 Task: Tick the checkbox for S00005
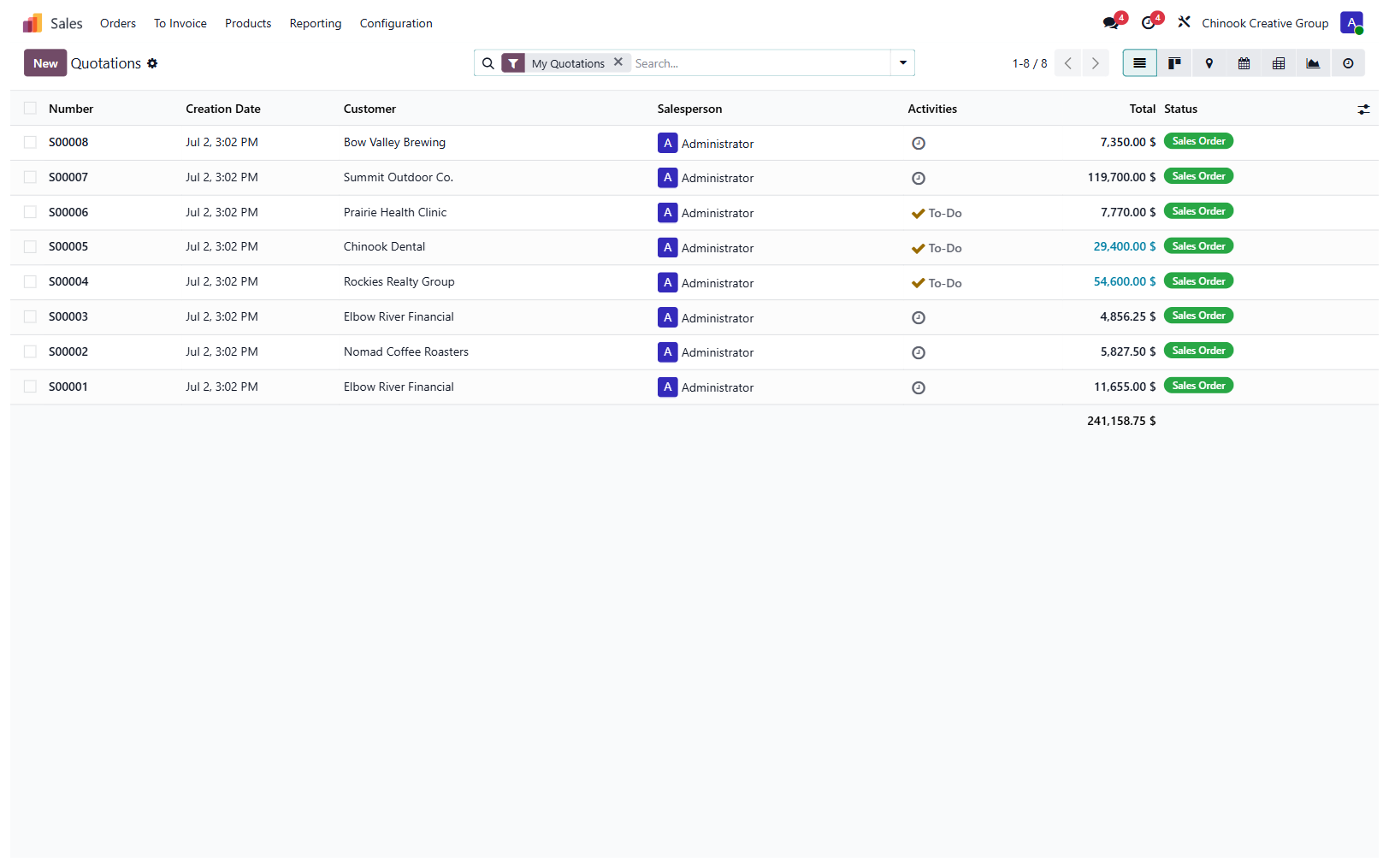pos(30,246)
